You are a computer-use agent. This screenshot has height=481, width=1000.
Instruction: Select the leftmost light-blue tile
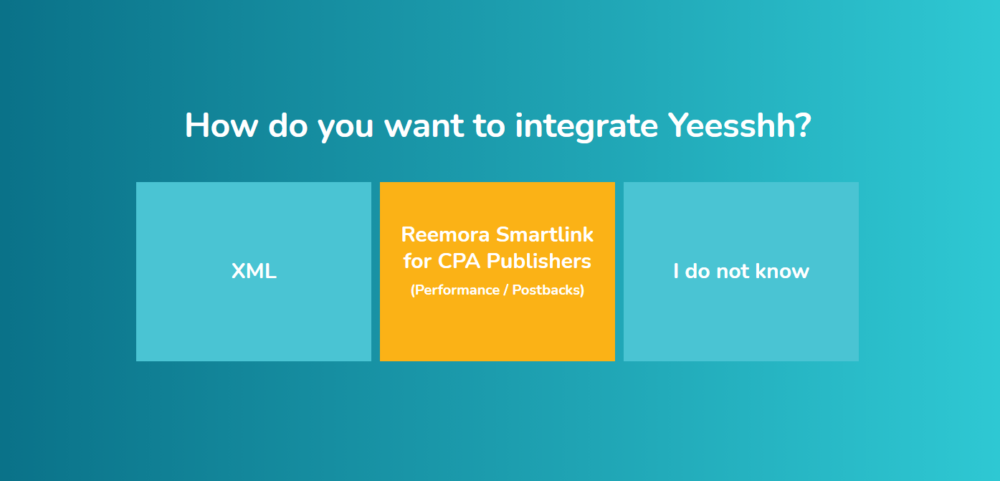253,271
